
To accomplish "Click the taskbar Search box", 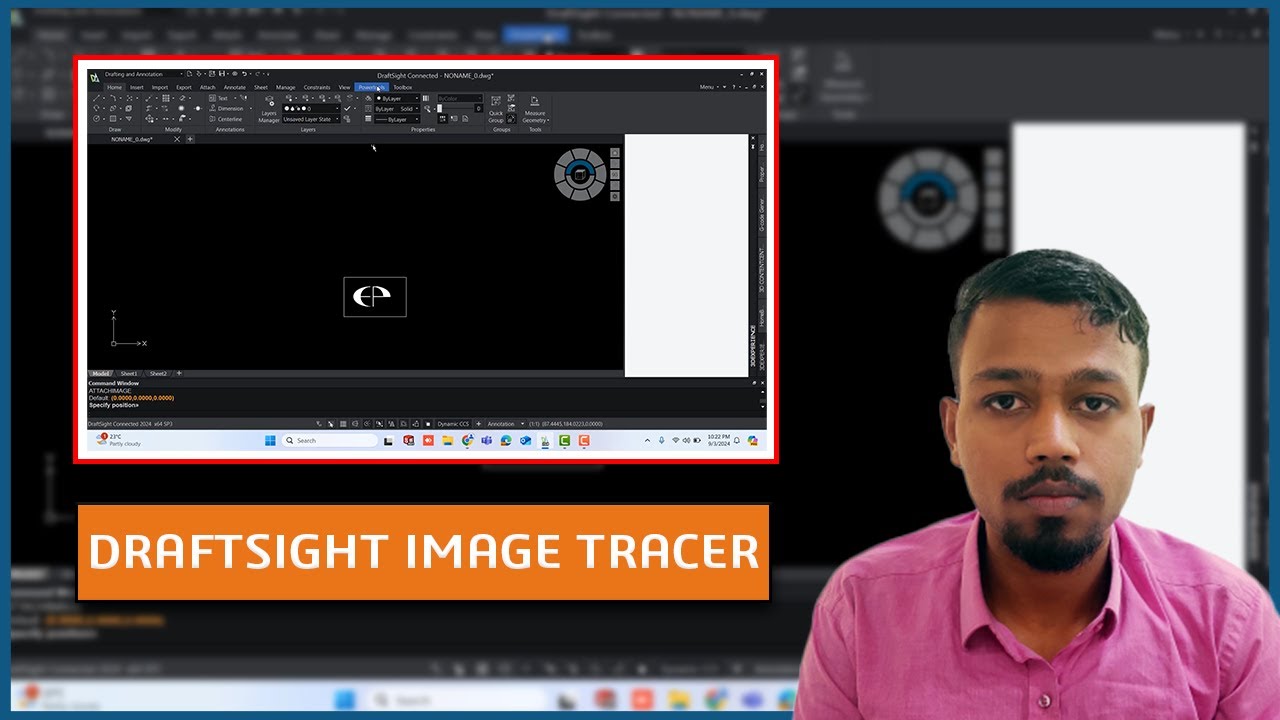I will coord(331,440).
